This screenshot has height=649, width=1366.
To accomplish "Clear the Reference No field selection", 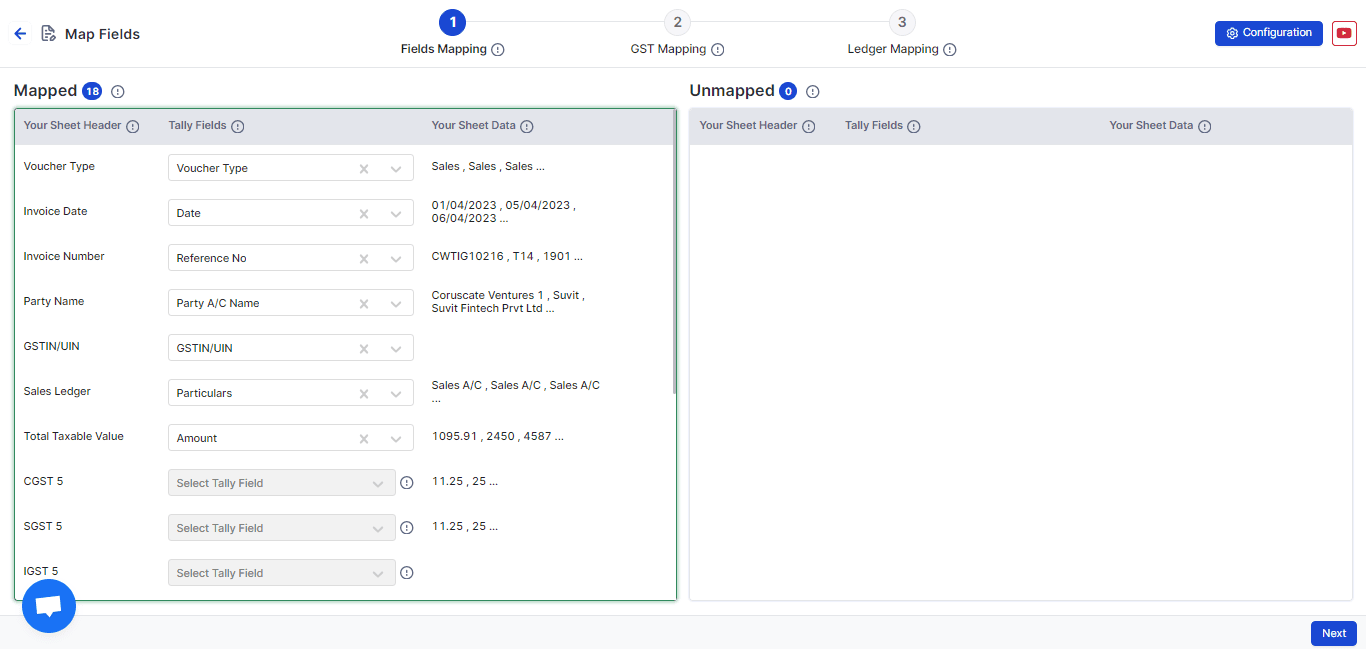I will tap(364, 258).
